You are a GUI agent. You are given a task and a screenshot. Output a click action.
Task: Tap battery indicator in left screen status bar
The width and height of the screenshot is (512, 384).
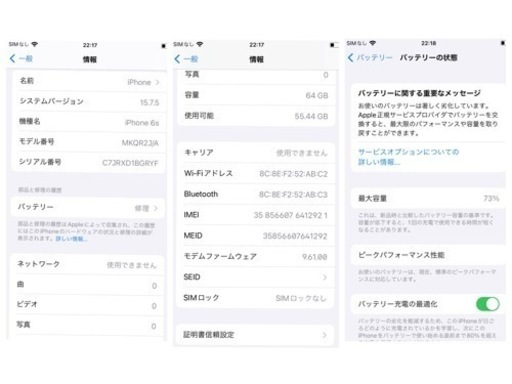(x=163, y=46)
